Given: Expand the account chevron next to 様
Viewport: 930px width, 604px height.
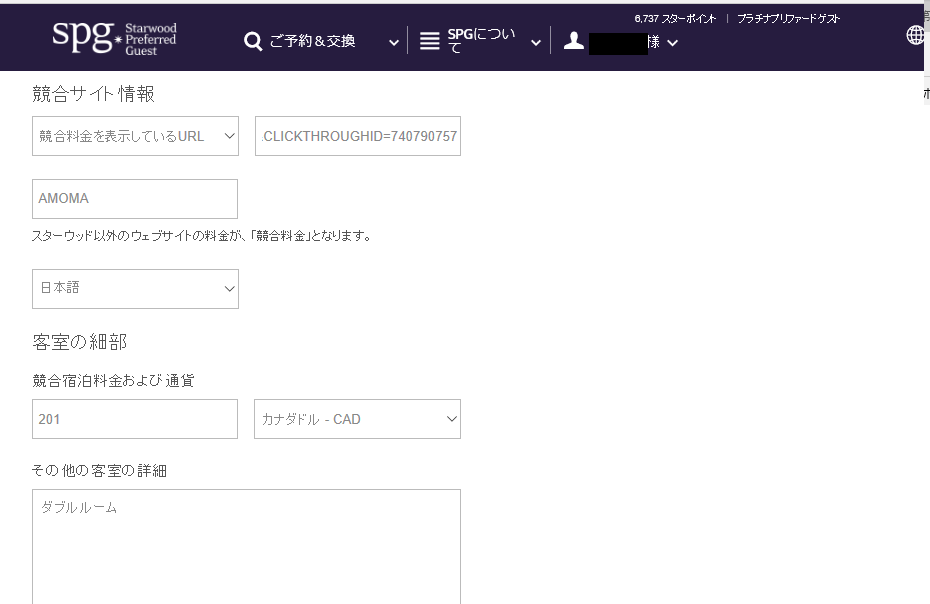Looking at the screenshot, I should coord(673,43).
